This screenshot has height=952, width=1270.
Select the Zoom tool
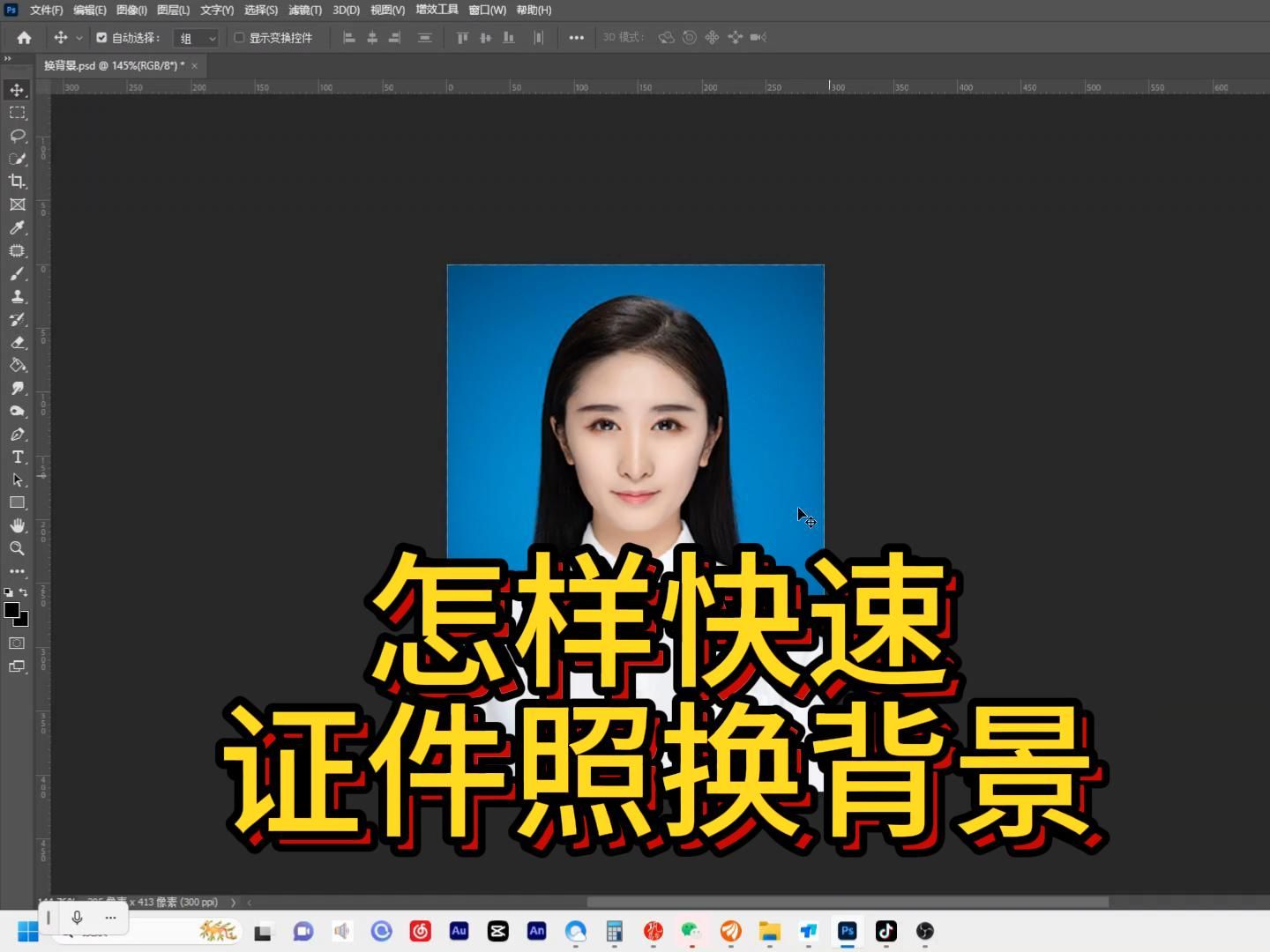(x=18, y=548)
